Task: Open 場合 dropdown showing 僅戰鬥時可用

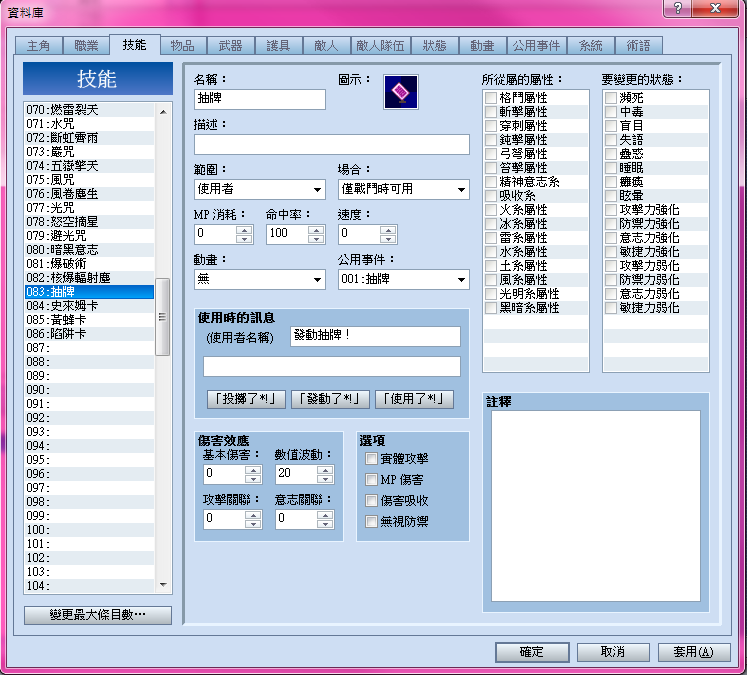Action: click(404, 189)
